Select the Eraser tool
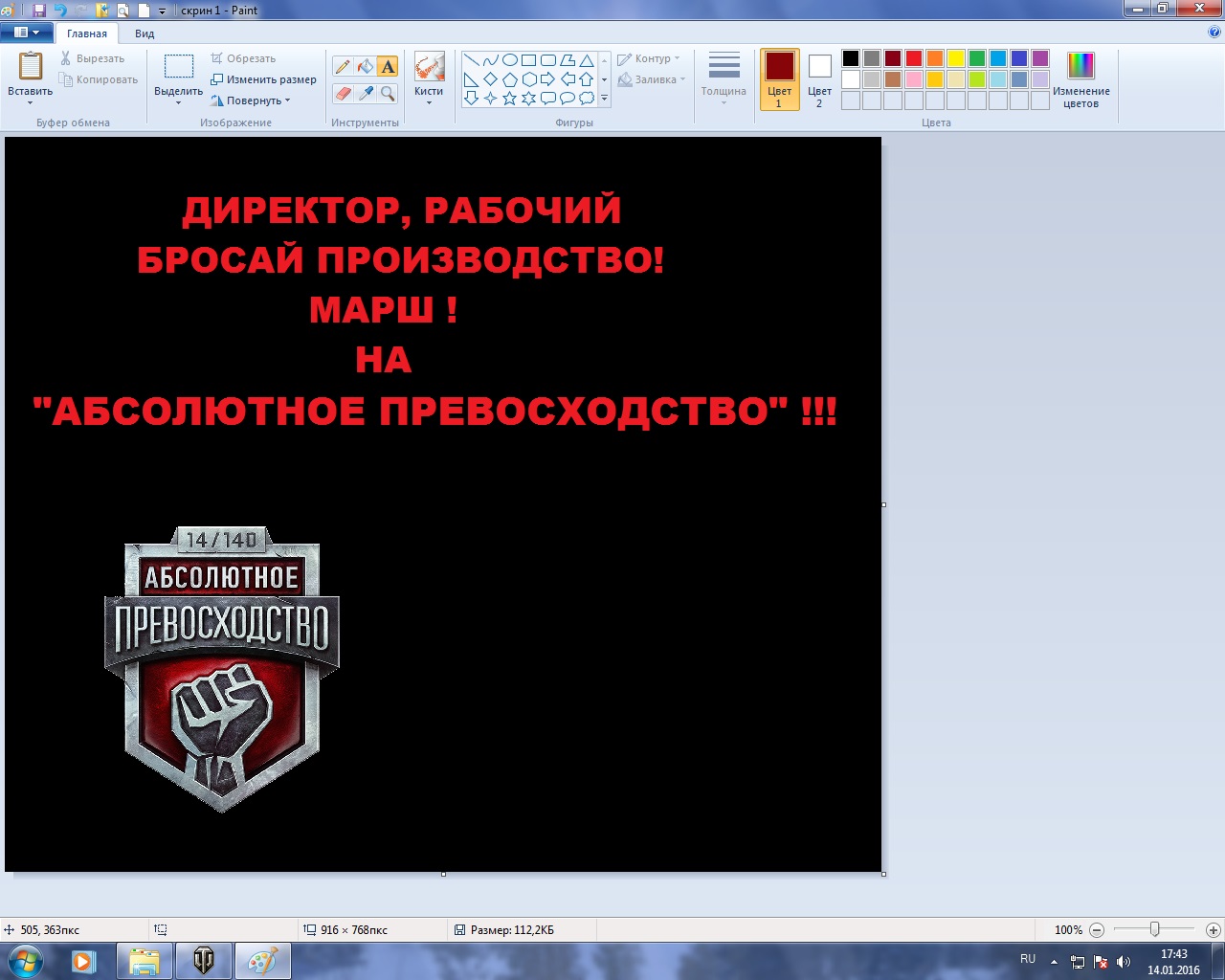The width and height of the screenshot is (1225, 980). pos(343,93)
